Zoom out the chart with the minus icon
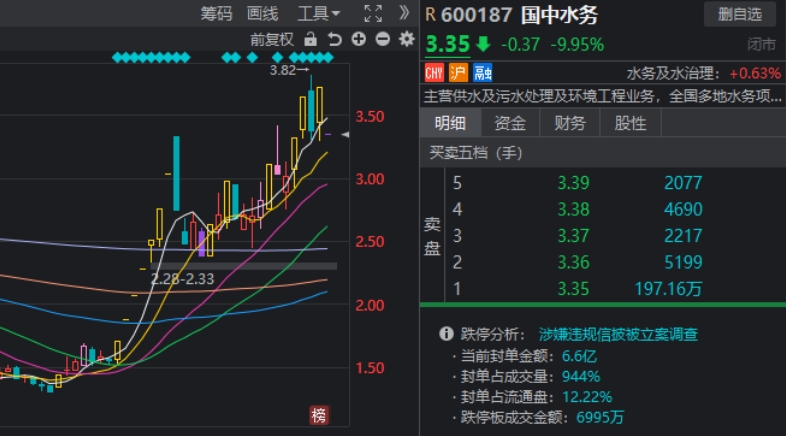The width and height of the screenshot is (786, 436). 382,39
